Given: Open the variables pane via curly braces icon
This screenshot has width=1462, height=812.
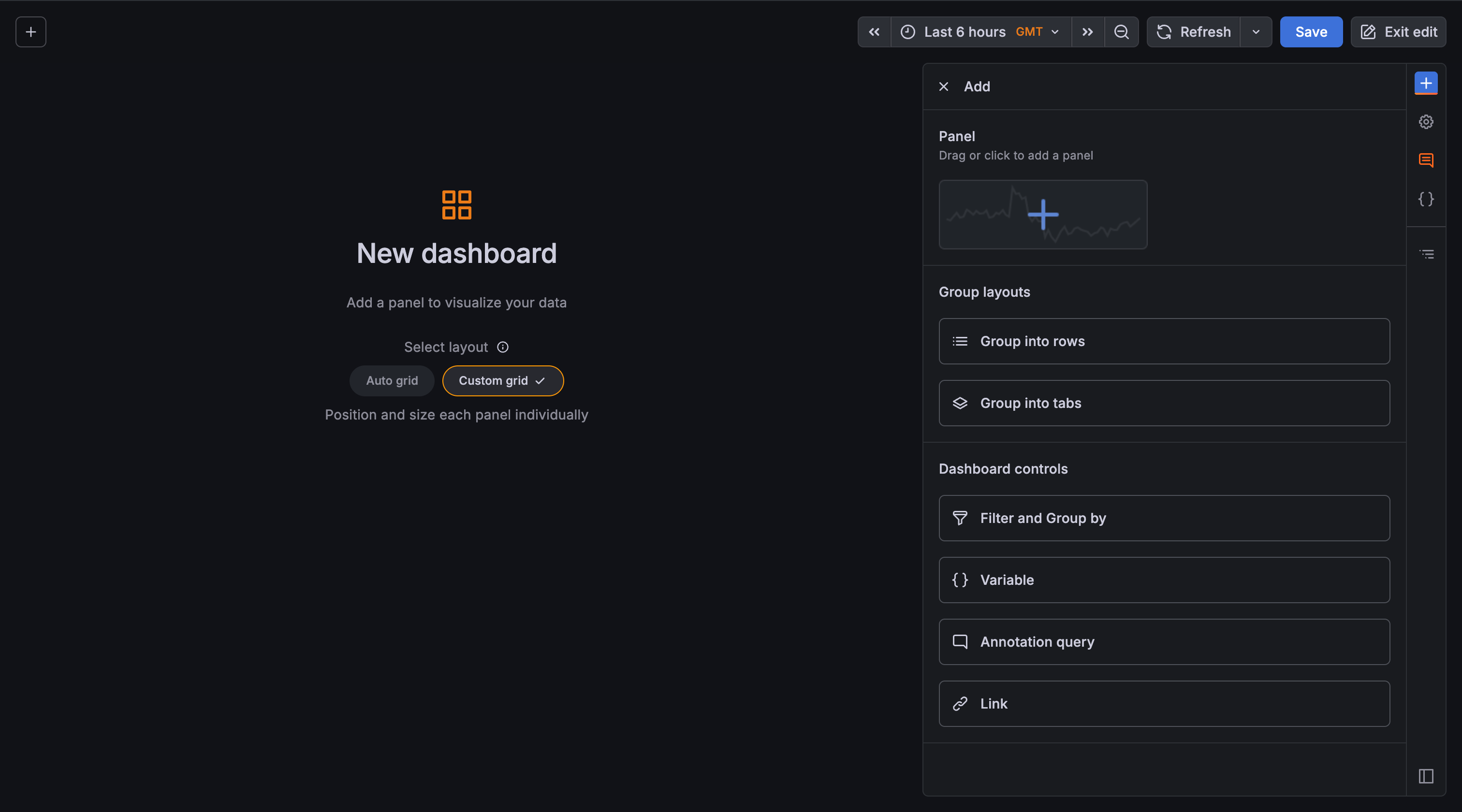Looking at the screenshot, I should pyautogui.click(x=1426, y=199).
